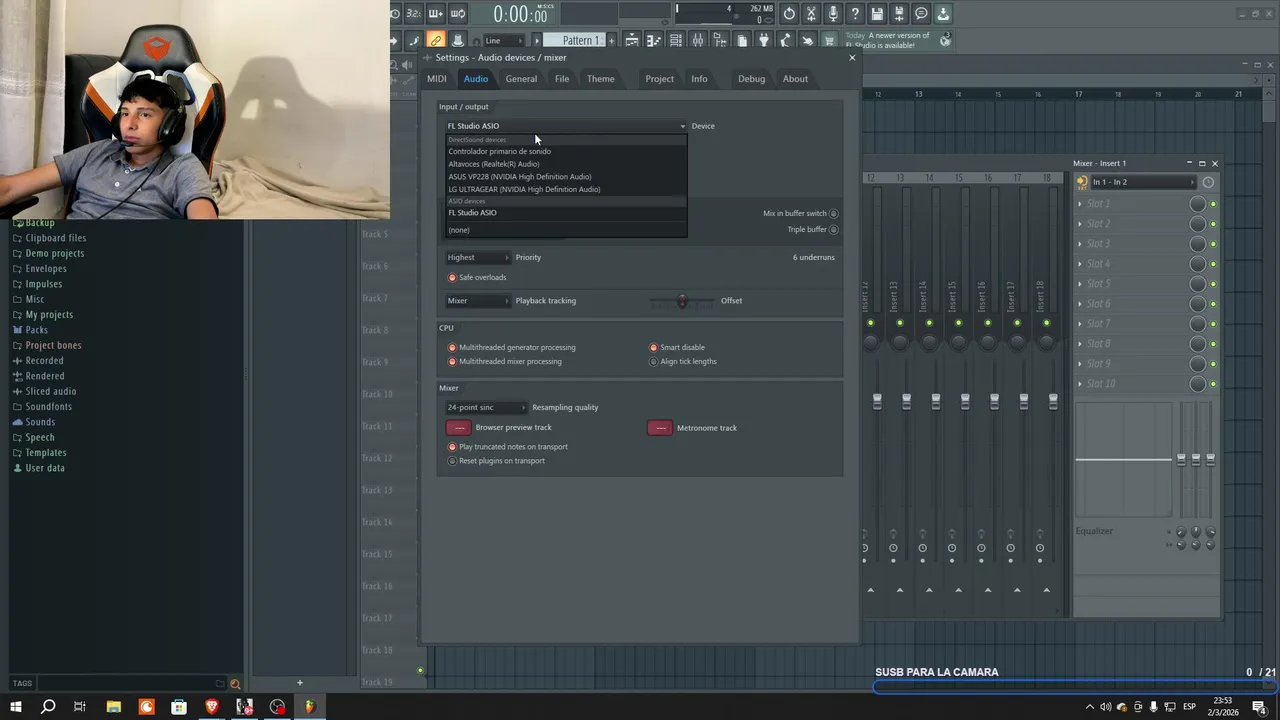The image size is (1280, 720).
Task: Open the Channel rack view icon
Action: click(x=676, y=40)
